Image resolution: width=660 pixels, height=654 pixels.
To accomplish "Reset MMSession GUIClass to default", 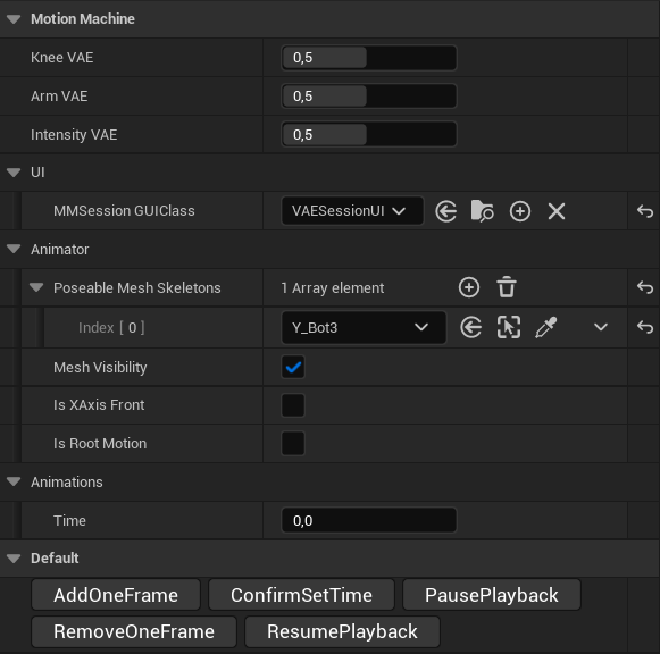I will point(644,211).
